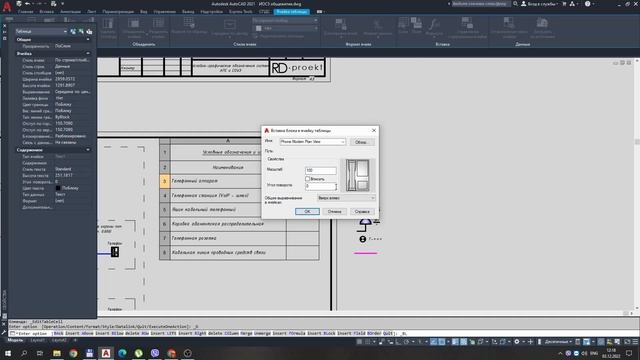Image resolution: width=640 pixels, height=360 pixels.
Task: Select table column header A
Action: click(x=228, y=141)
